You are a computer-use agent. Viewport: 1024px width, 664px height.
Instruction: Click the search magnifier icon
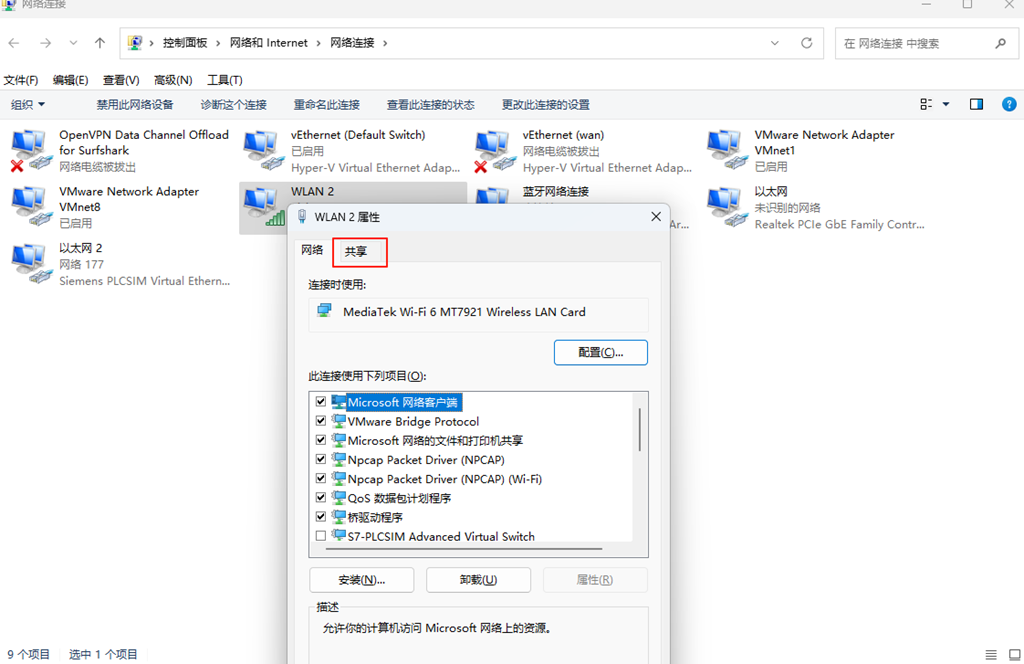[1000, 43]
